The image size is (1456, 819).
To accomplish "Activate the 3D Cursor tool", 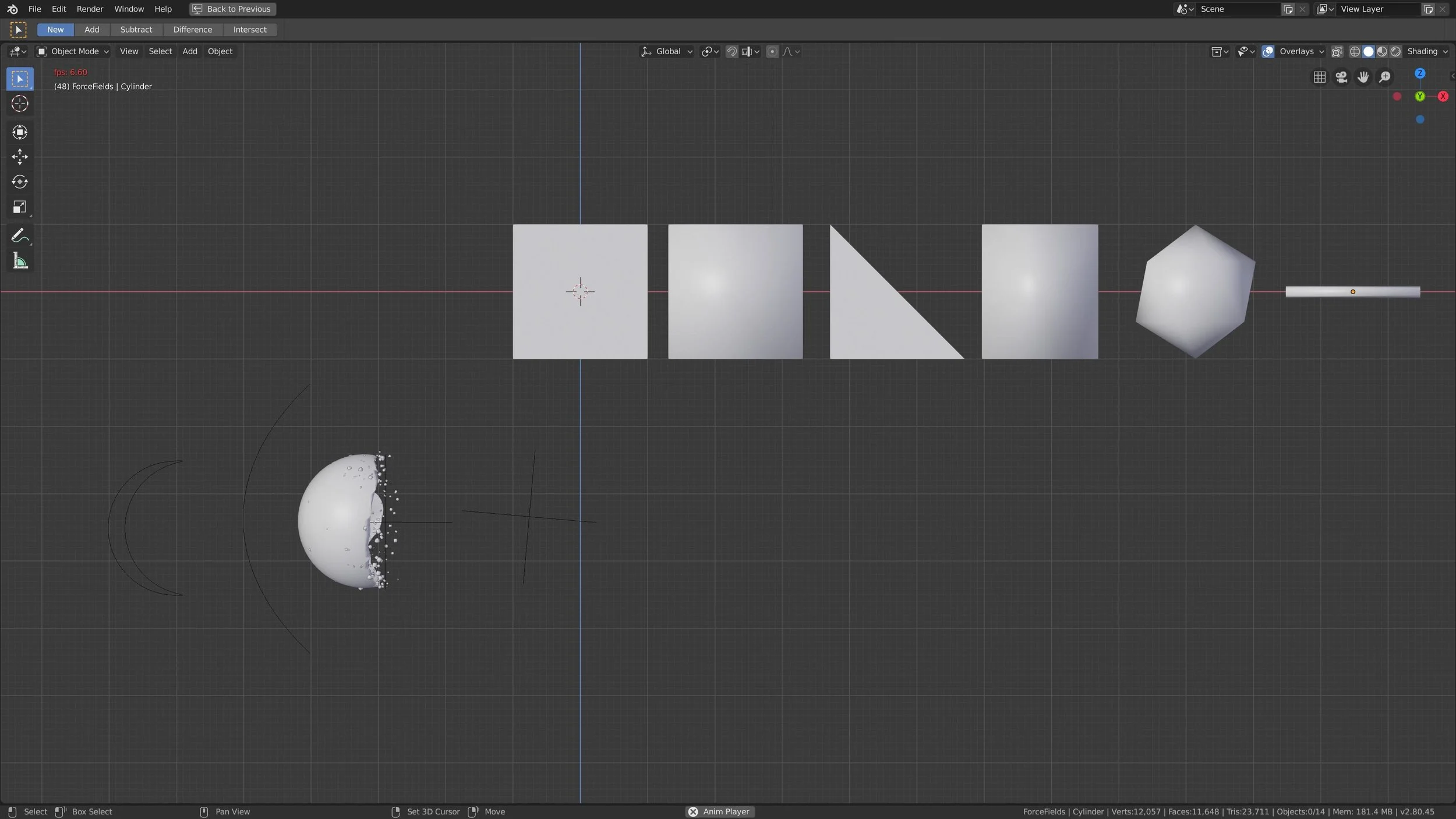I will tap(20, 104).
